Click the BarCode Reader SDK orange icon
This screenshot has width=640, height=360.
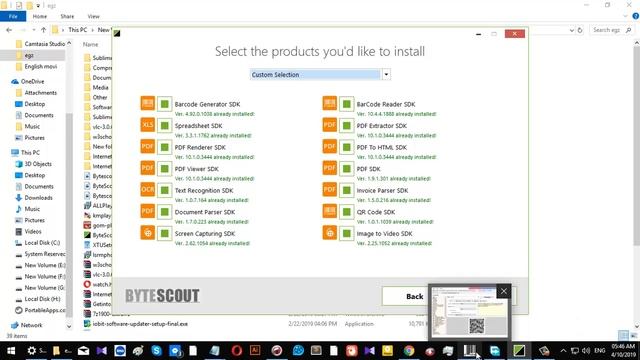[x=329, y=103]
